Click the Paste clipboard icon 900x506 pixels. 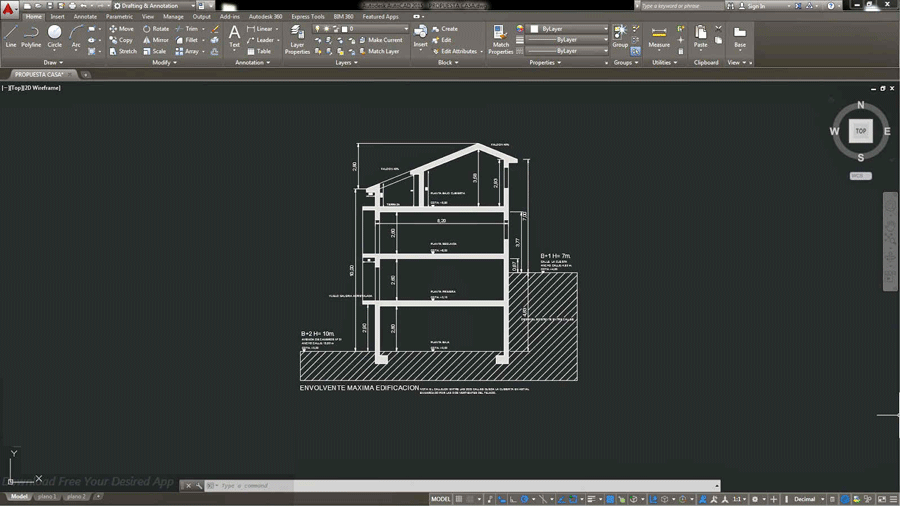(700, 37)
